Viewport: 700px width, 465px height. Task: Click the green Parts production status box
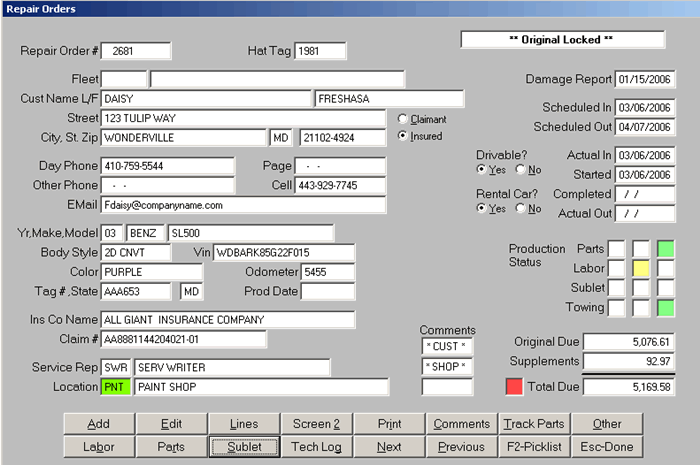(x=663, y=248)
